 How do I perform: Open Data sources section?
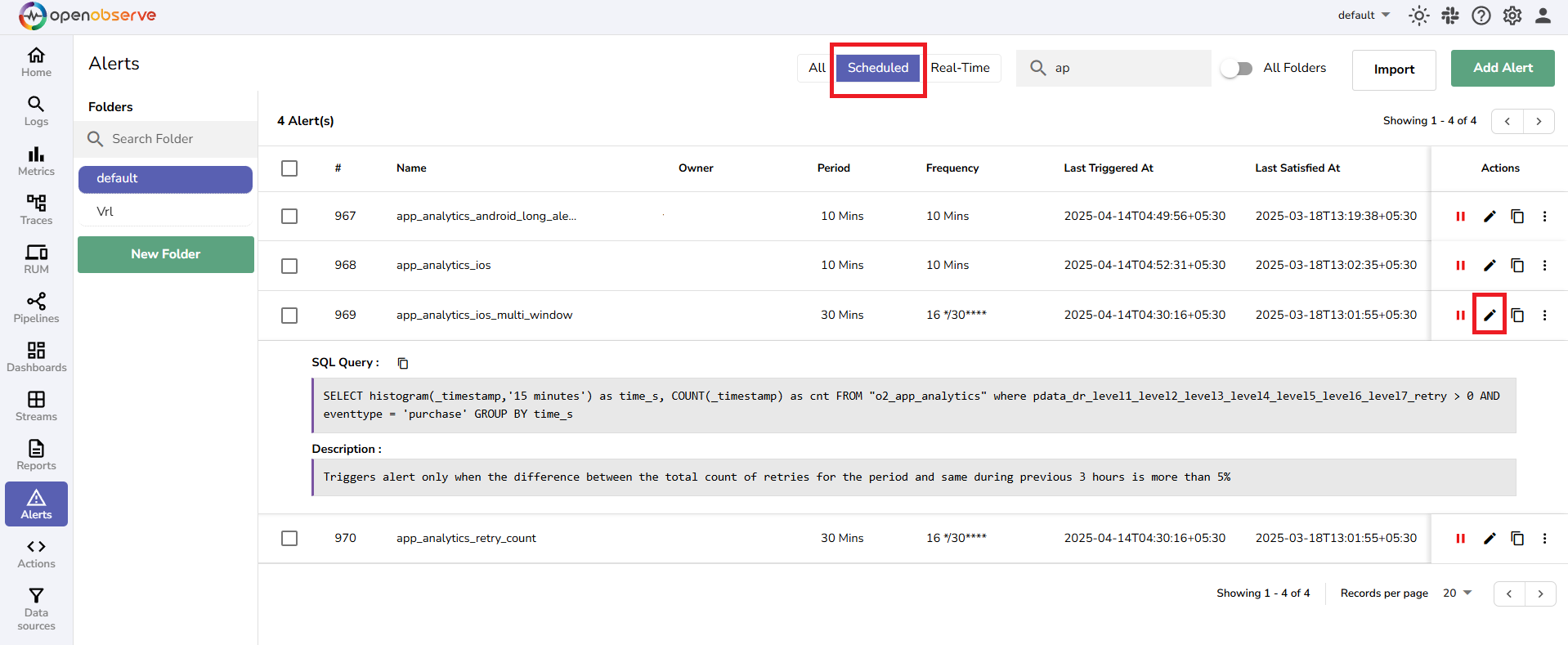36,609
